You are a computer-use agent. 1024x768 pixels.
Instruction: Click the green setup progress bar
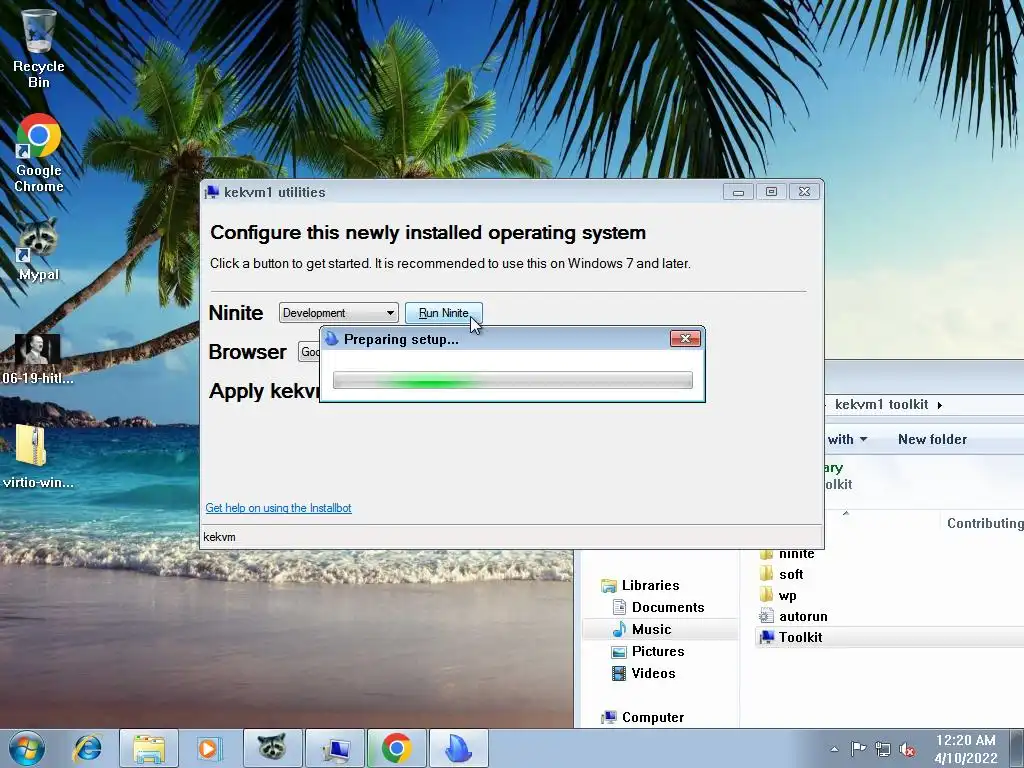click(x=513, y=380)
